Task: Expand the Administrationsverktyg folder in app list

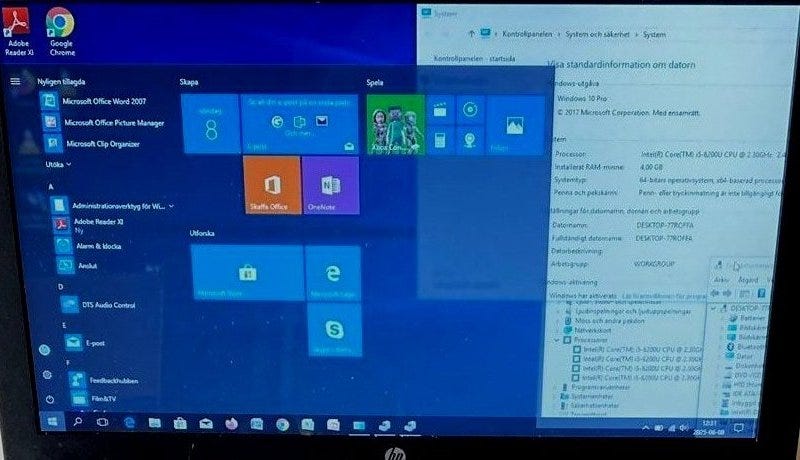Action: [x=113, y=206]
